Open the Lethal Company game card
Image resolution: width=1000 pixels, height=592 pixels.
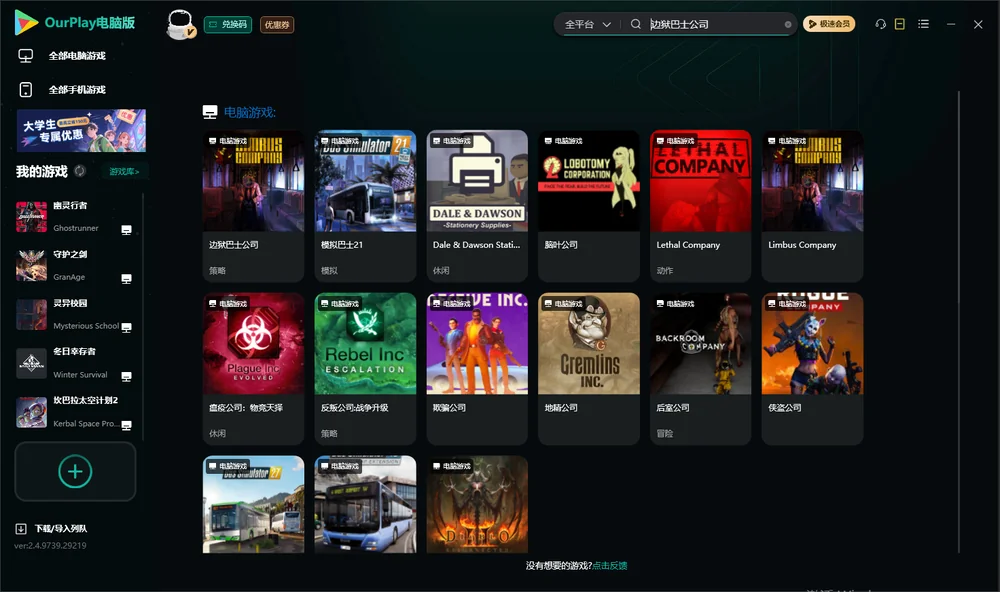click(x=700, y=206)
